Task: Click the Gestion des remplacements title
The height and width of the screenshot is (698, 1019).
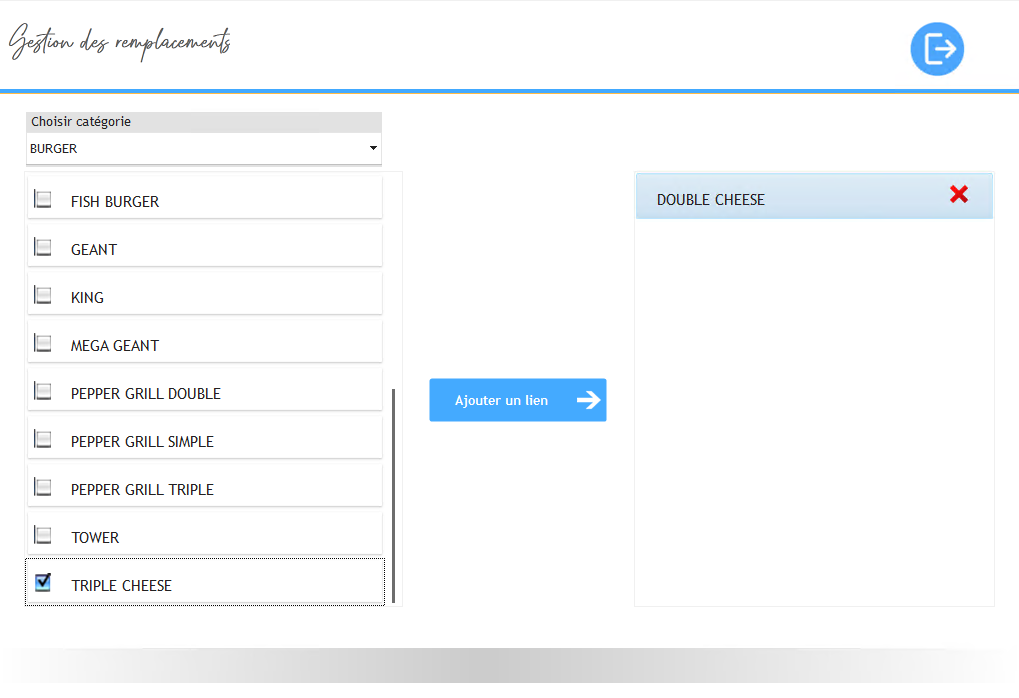Action: click(x=120, y=43)
